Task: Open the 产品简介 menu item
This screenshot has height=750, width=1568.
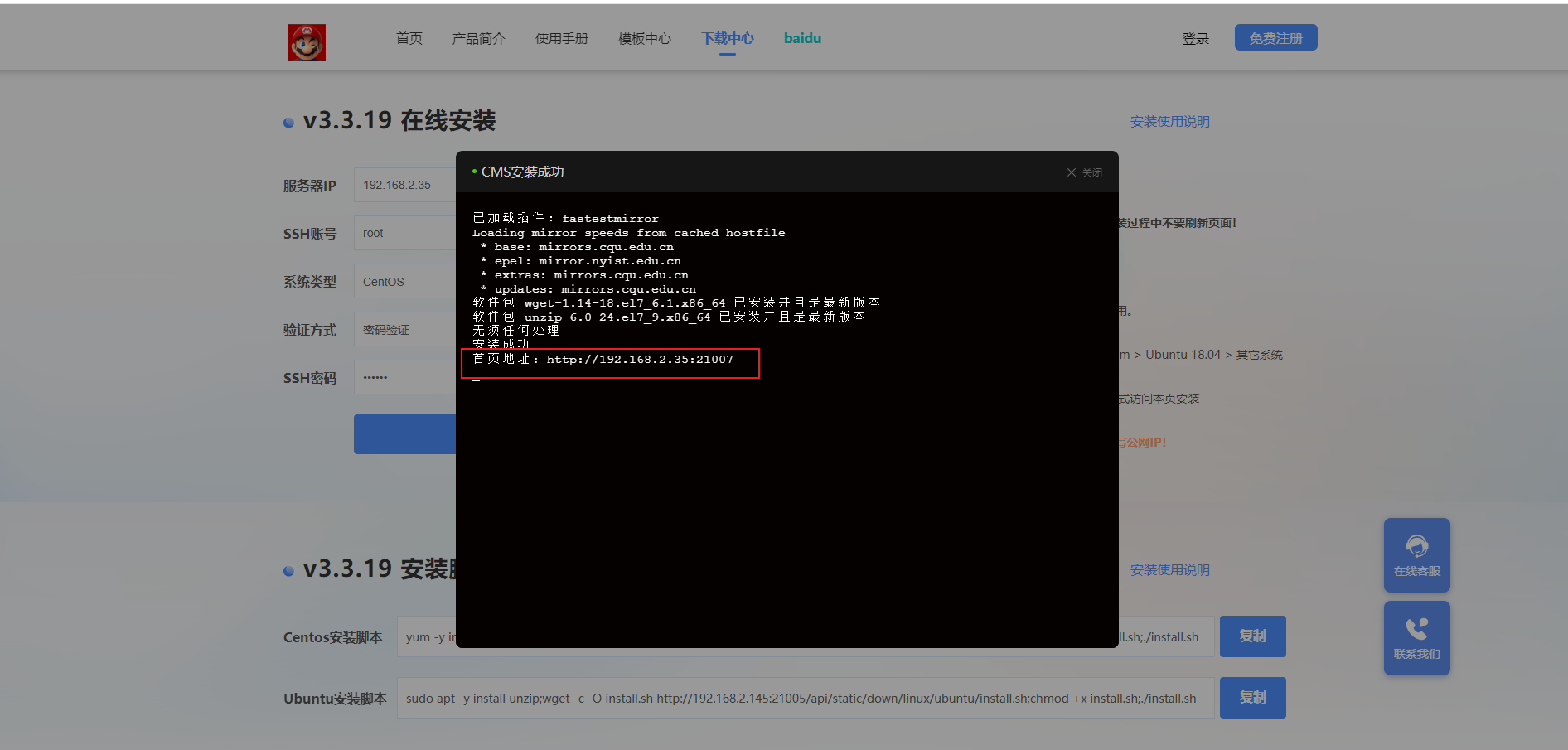Action: click(478, 38)
